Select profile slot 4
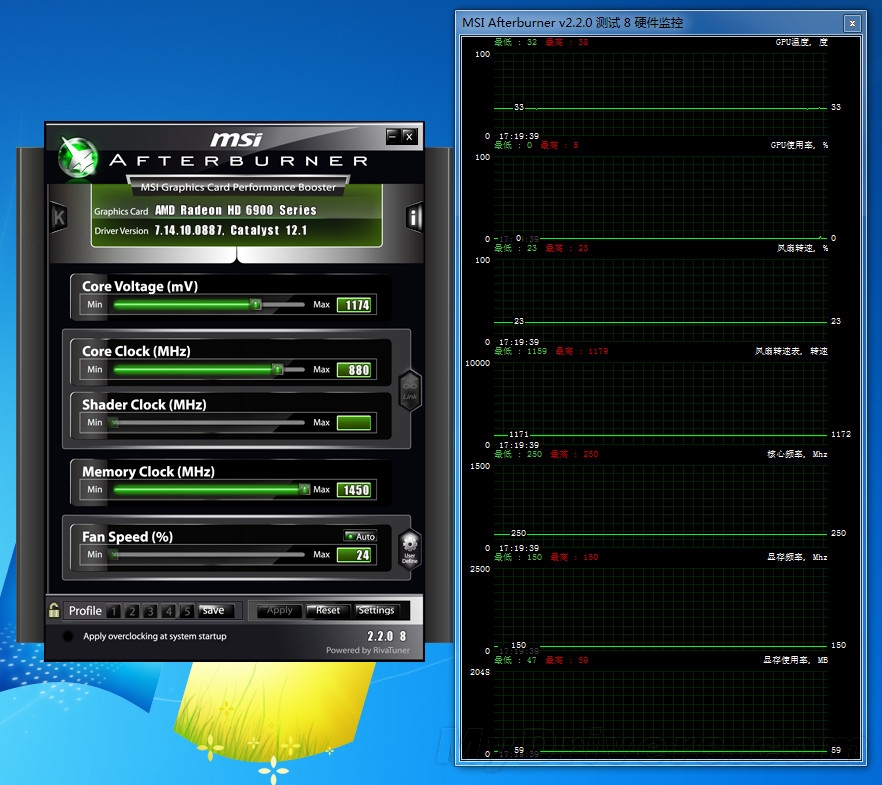 point(168,611)
